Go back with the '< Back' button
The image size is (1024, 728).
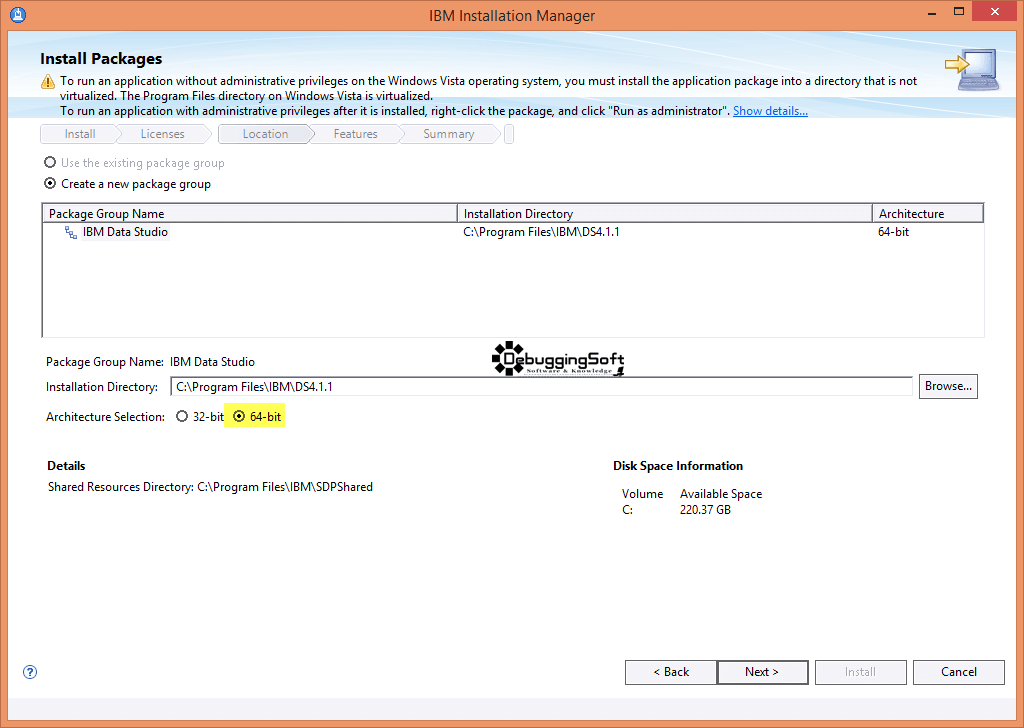(x=671, y=672)
